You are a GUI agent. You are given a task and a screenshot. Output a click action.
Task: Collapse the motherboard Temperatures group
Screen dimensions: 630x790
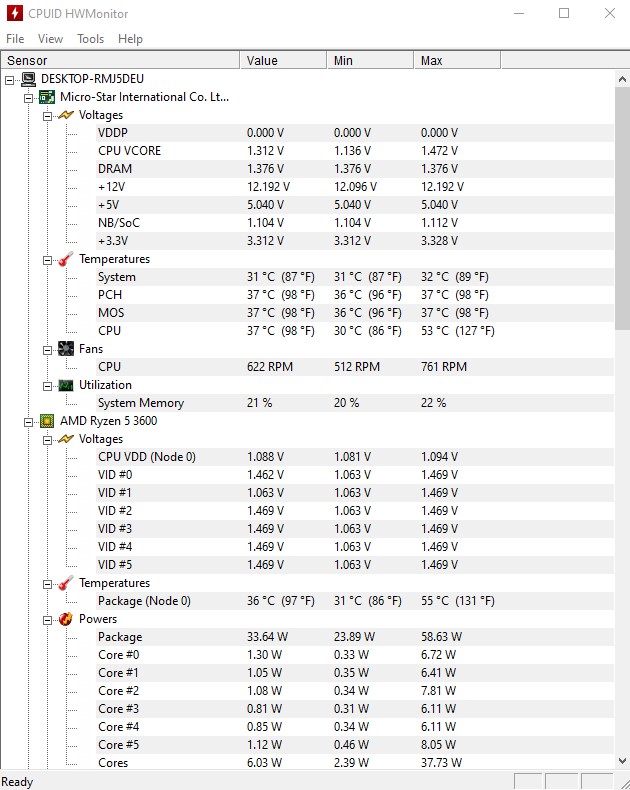coord(47,260)
